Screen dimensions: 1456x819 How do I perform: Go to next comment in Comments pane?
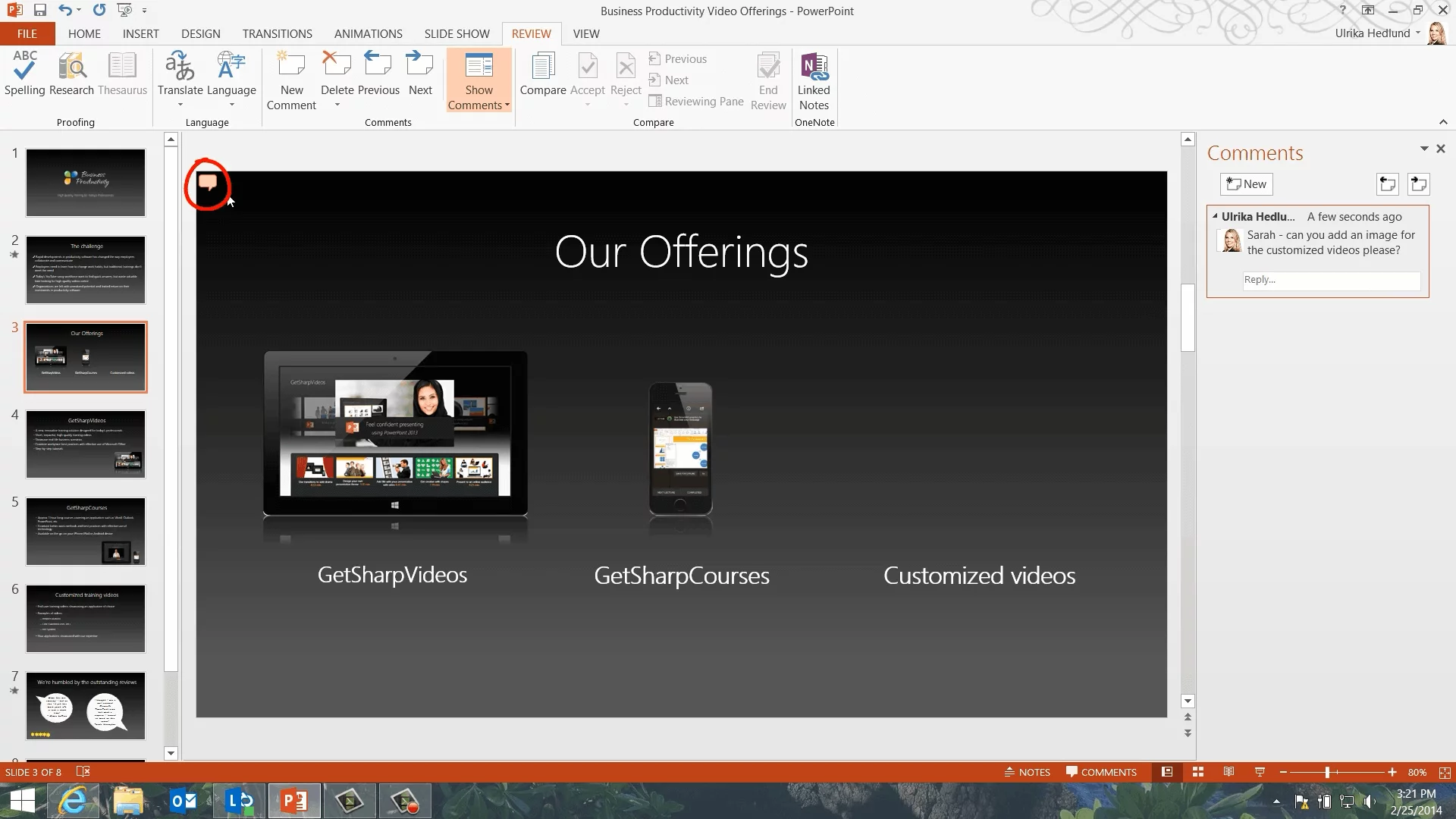point(1418,184)
